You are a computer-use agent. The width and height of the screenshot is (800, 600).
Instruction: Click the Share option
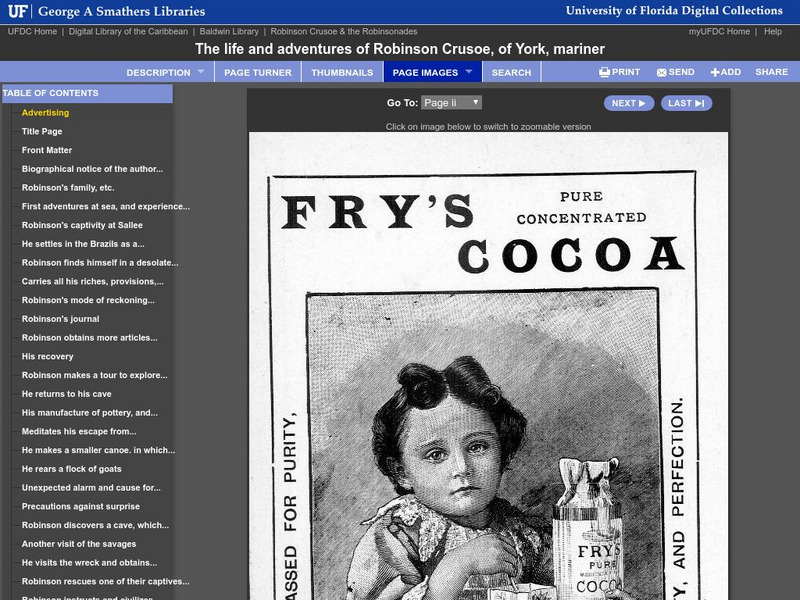tap(771, 72)
